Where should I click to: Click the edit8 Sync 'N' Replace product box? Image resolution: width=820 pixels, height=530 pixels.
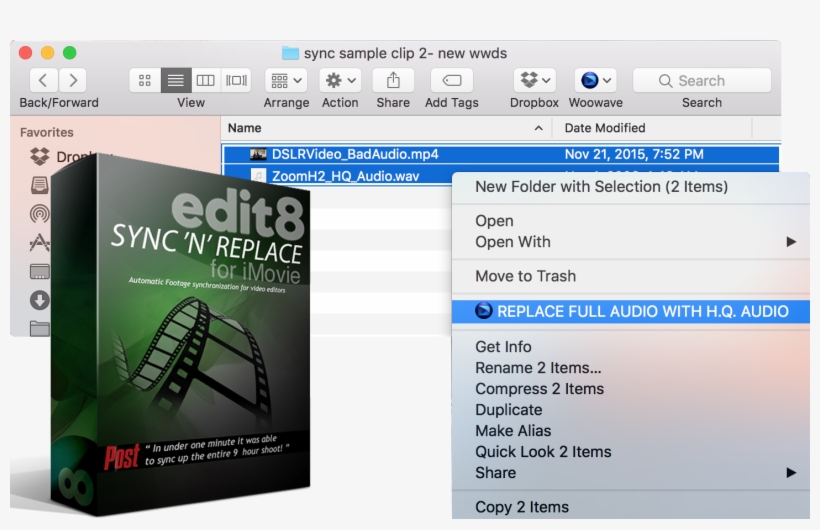(180, 335)
